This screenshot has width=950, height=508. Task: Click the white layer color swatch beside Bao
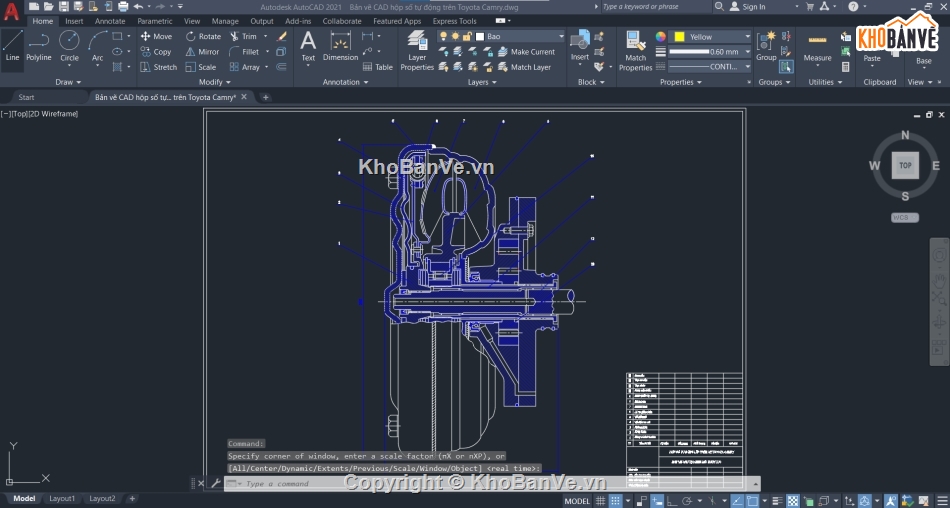point(480,36)
